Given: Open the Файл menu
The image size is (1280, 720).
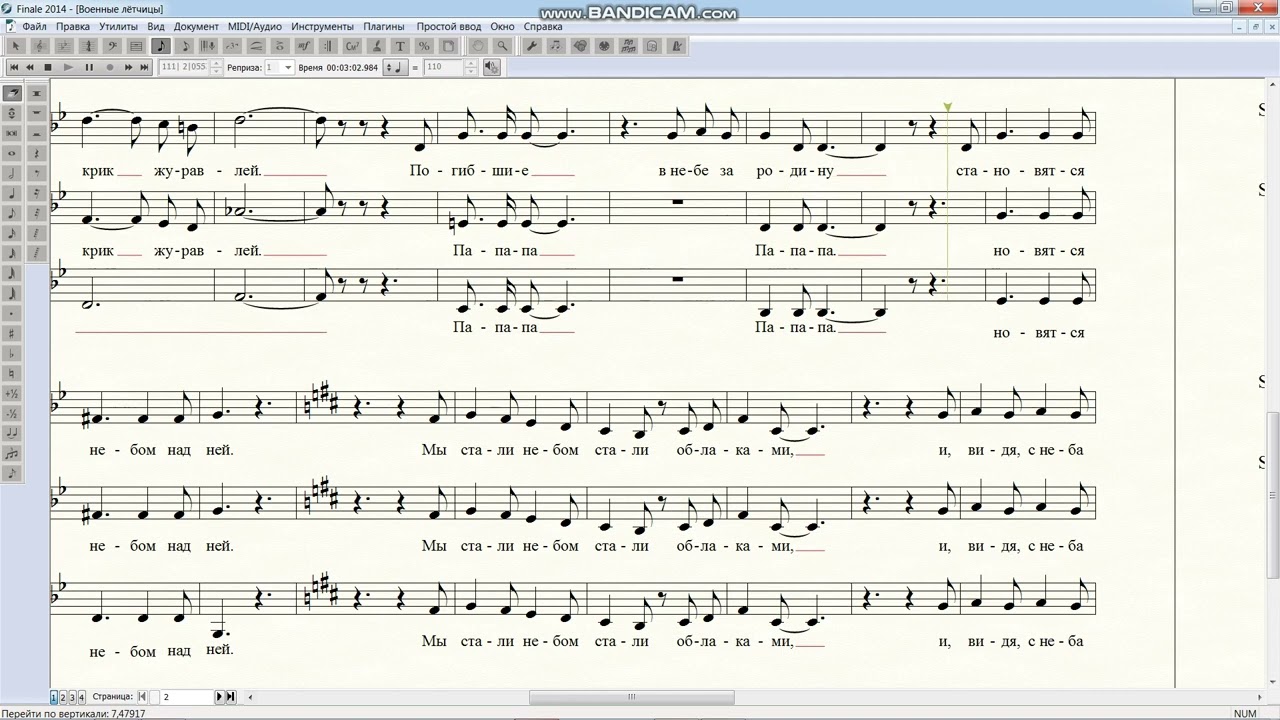Looking at the screenshot, I should [x=33, y=26].
